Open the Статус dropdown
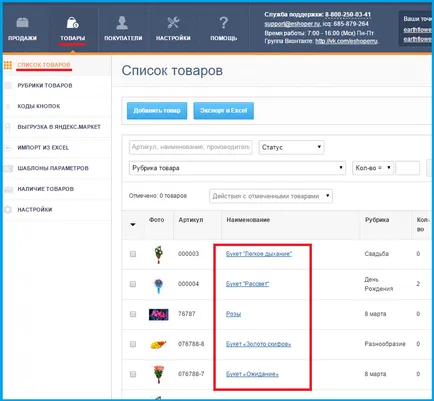 tap(291, 147)
